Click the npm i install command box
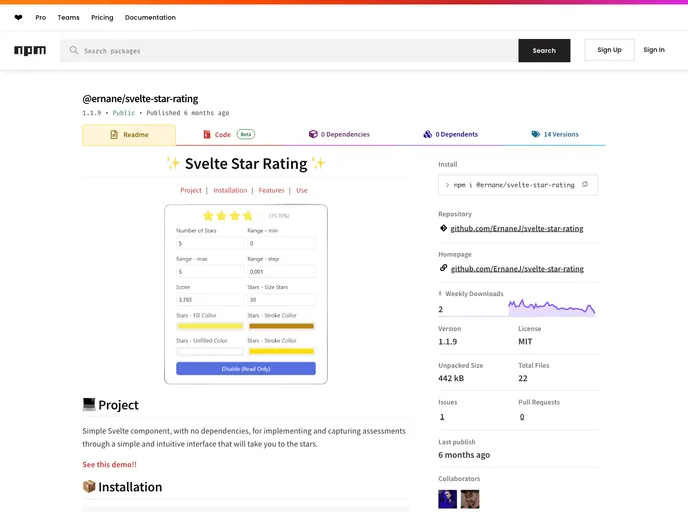The image size is (688, 512). pyautogui.click(x=518, y=185)
